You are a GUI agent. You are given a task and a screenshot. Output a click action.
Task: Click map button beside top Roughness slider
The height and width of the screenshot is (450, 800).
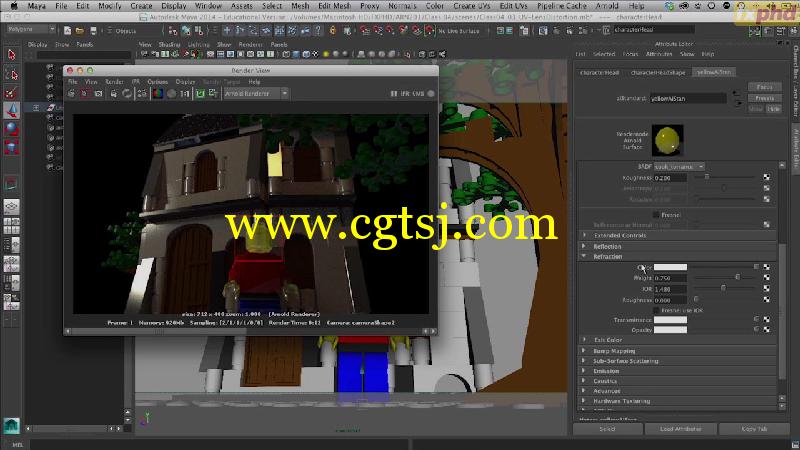766,177
